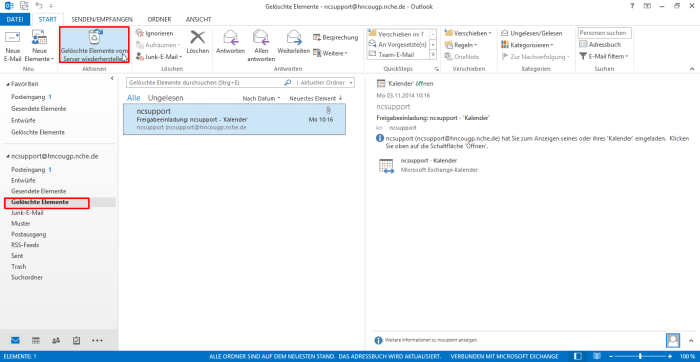This screenshot has height=362, width=700.
Task: Open the Muster folder
Action: click(20, 224)
